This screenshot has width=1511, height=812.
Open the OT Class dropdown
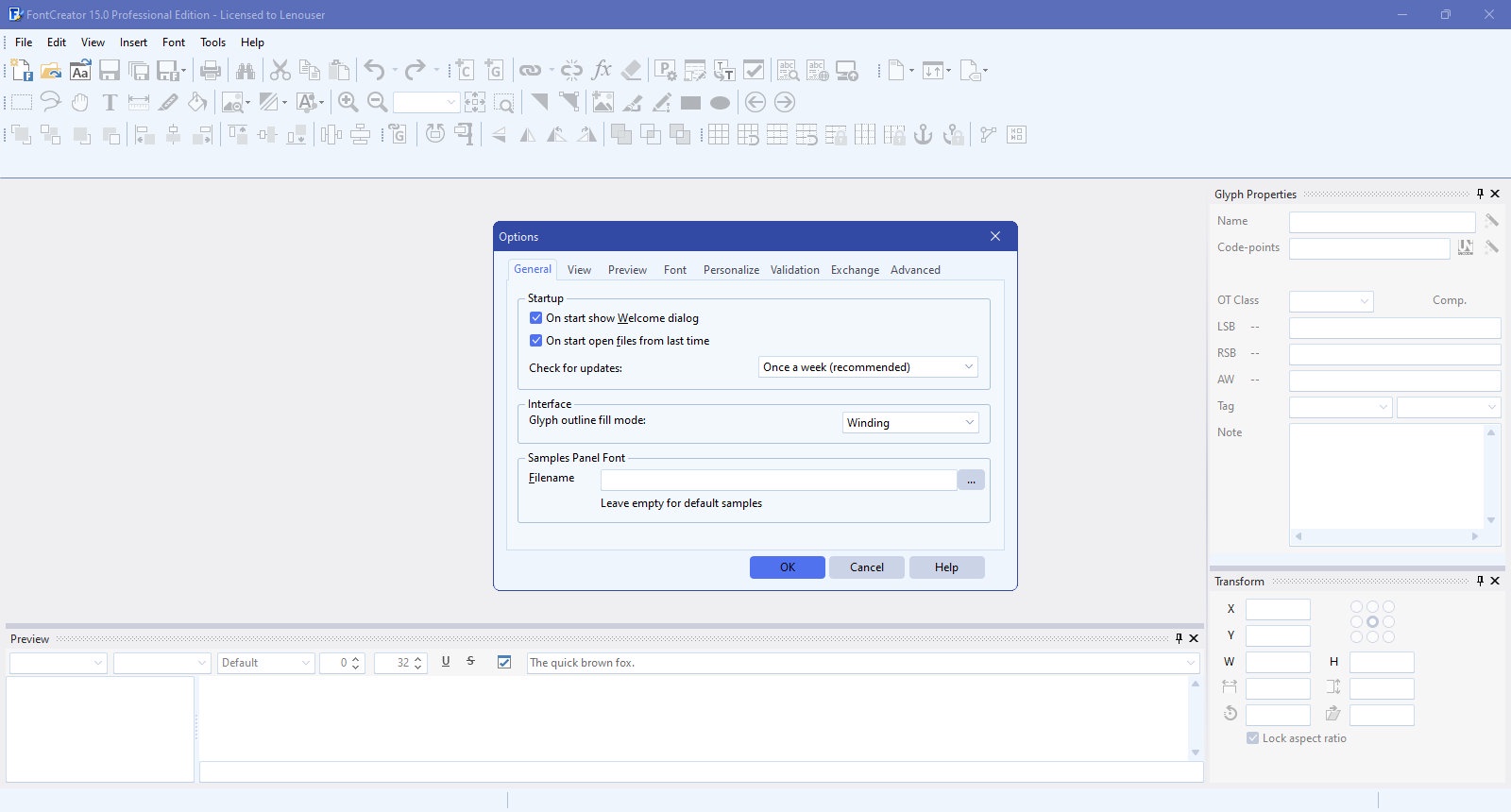[x=1332, y=301]
